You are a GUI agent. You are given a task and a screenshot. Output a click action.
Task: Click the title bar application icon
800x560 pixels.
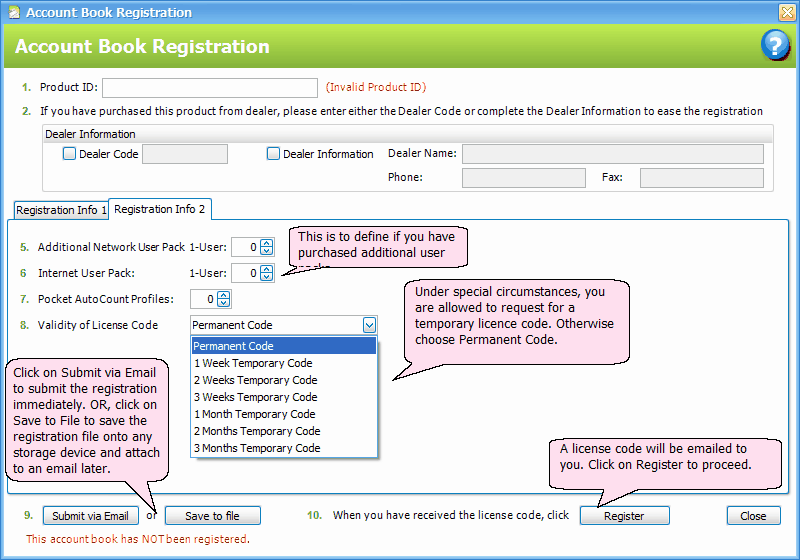coord(14,12)
